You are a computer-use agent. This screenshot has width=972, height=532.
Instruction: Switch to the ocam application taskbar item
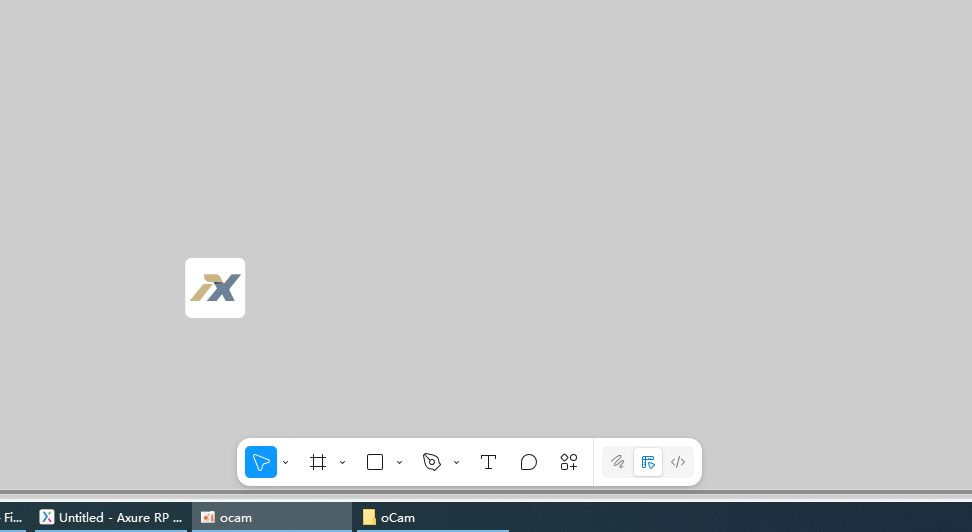pos(270,517)
